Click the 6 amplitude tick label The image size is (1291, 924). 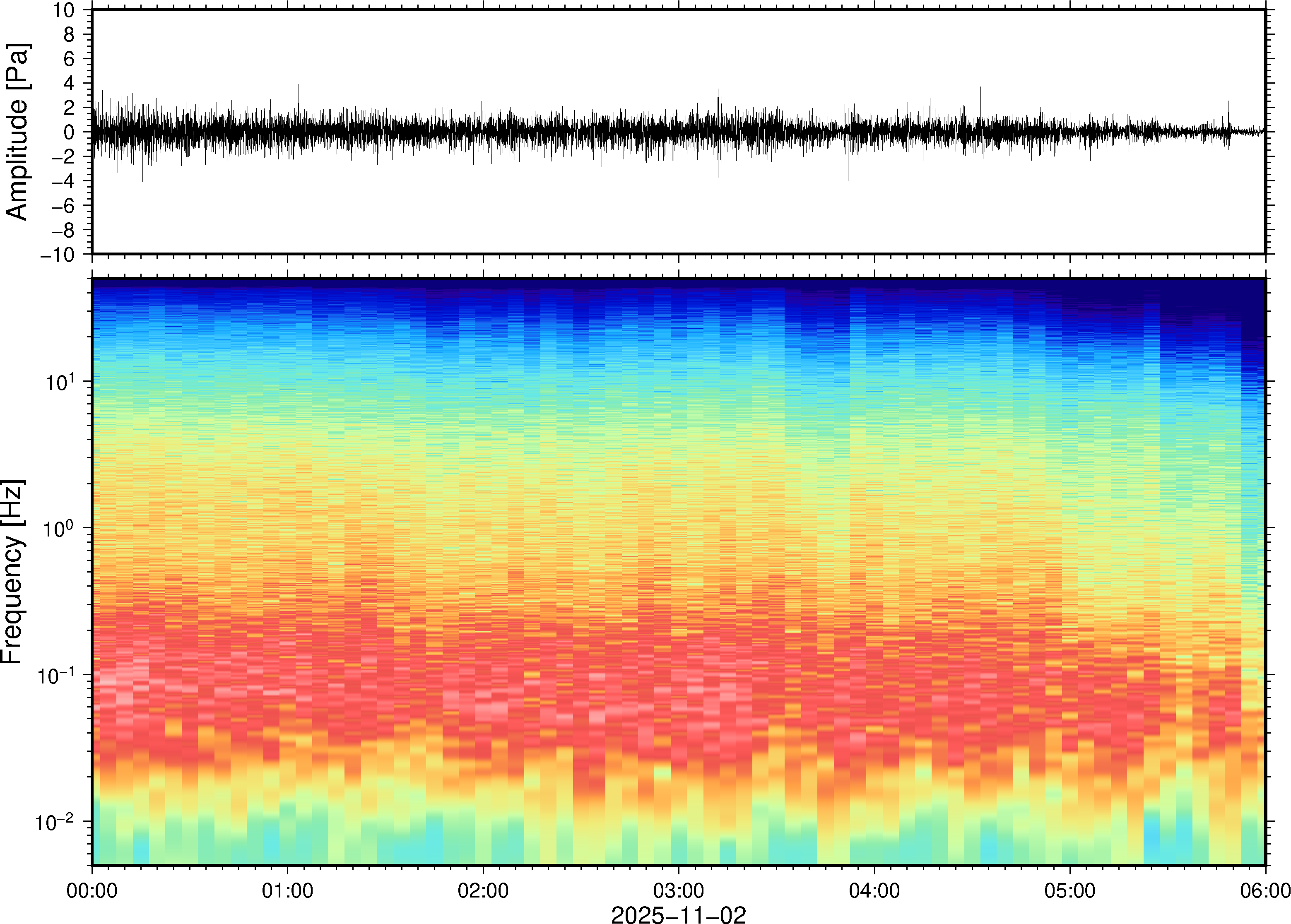70,59
